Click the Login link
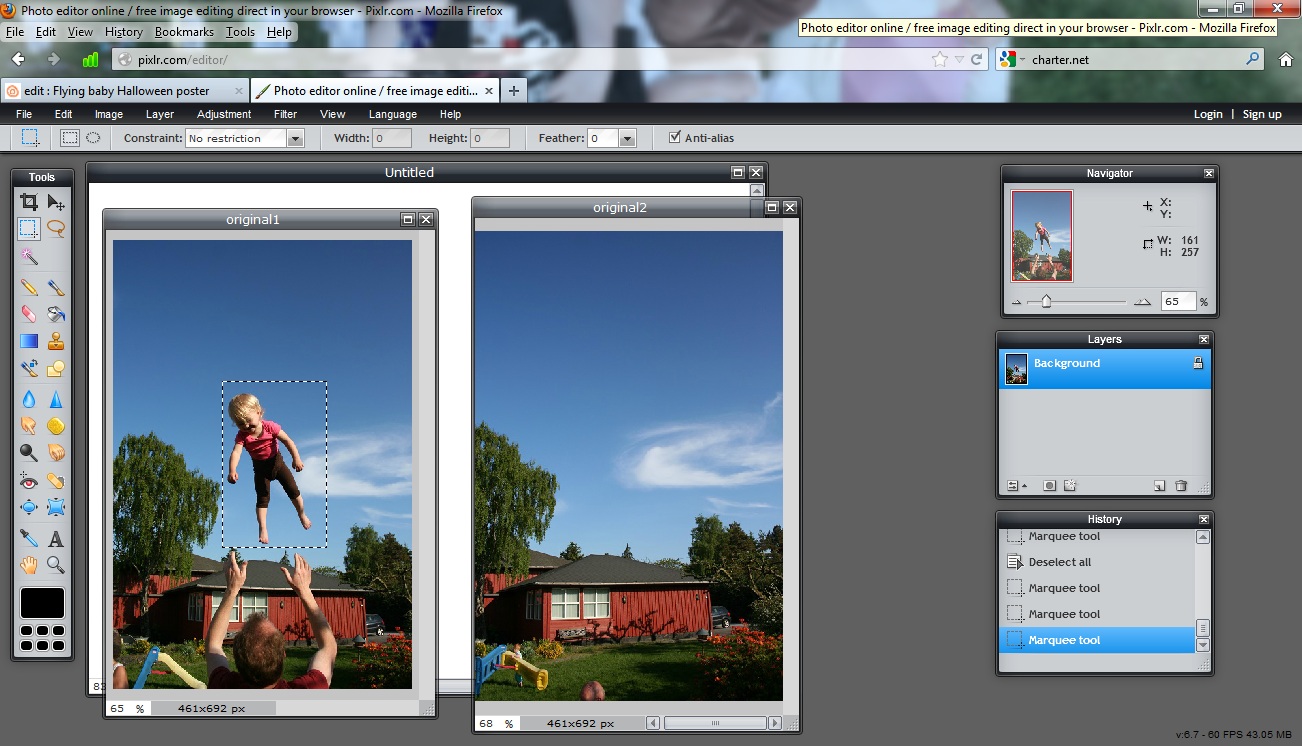This screenshot has height=746, width=1302. 1208,114
